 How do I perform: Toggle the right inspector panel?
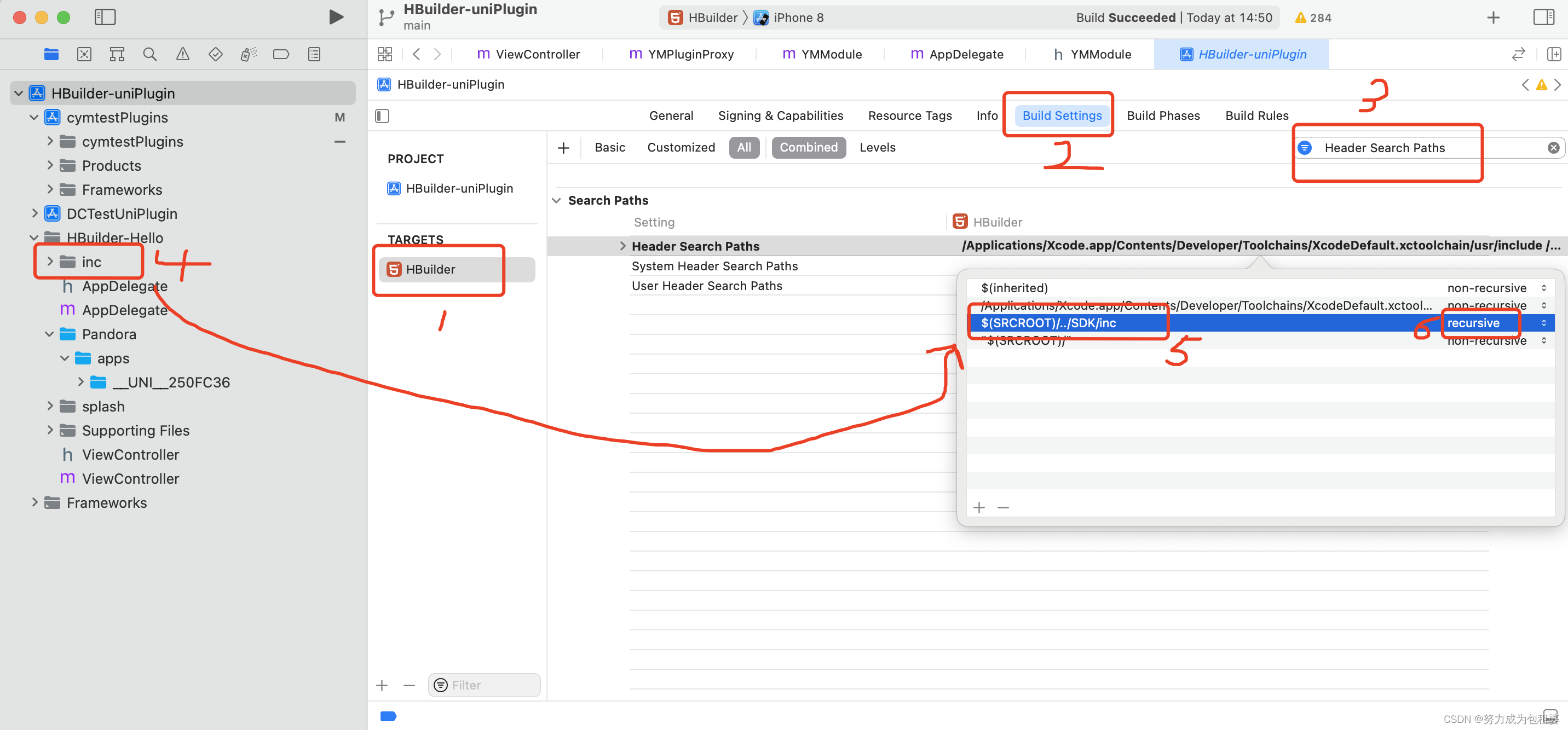[1543, 17]
